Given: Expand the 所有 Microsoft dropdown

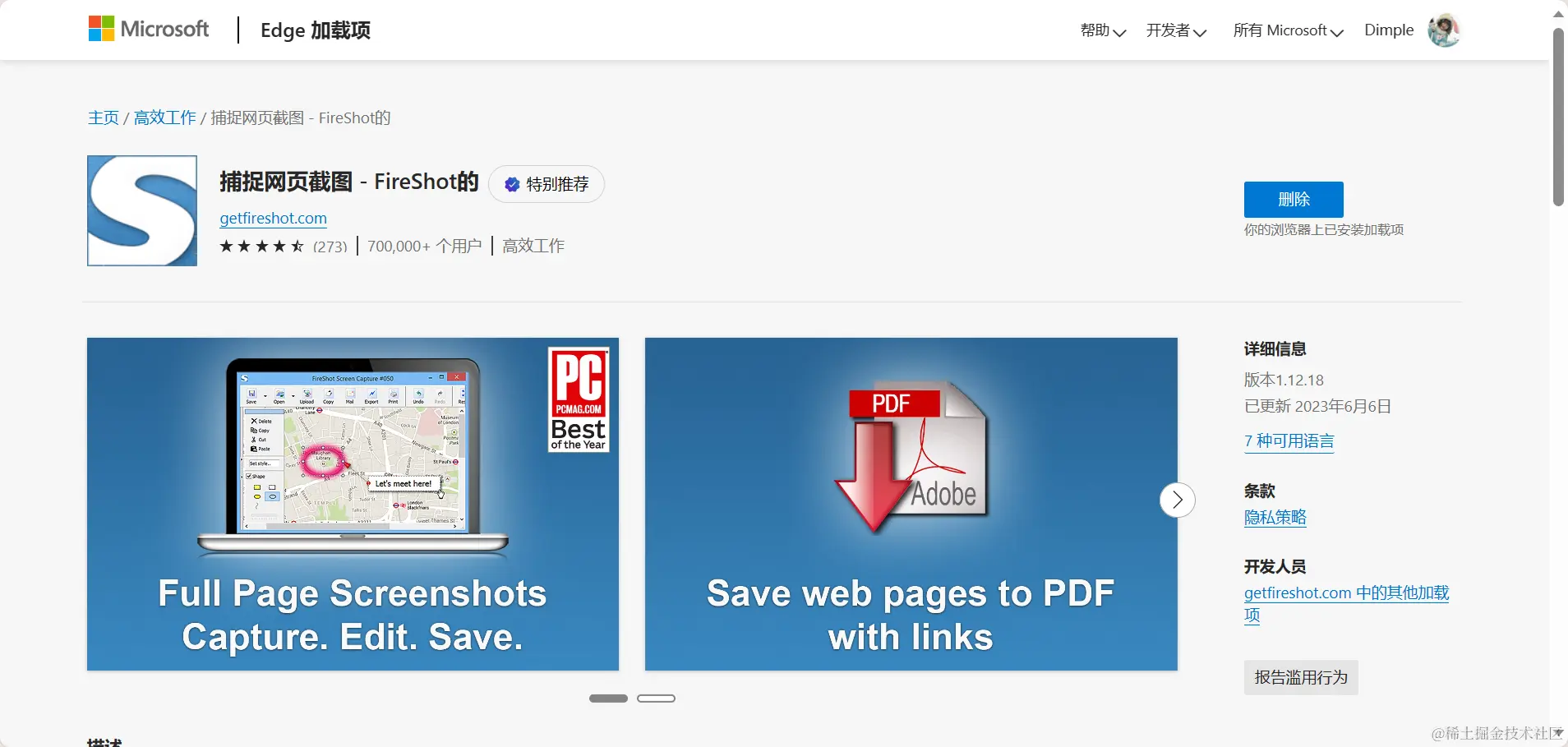Looking at the screenshot, I should point(1288,30).
